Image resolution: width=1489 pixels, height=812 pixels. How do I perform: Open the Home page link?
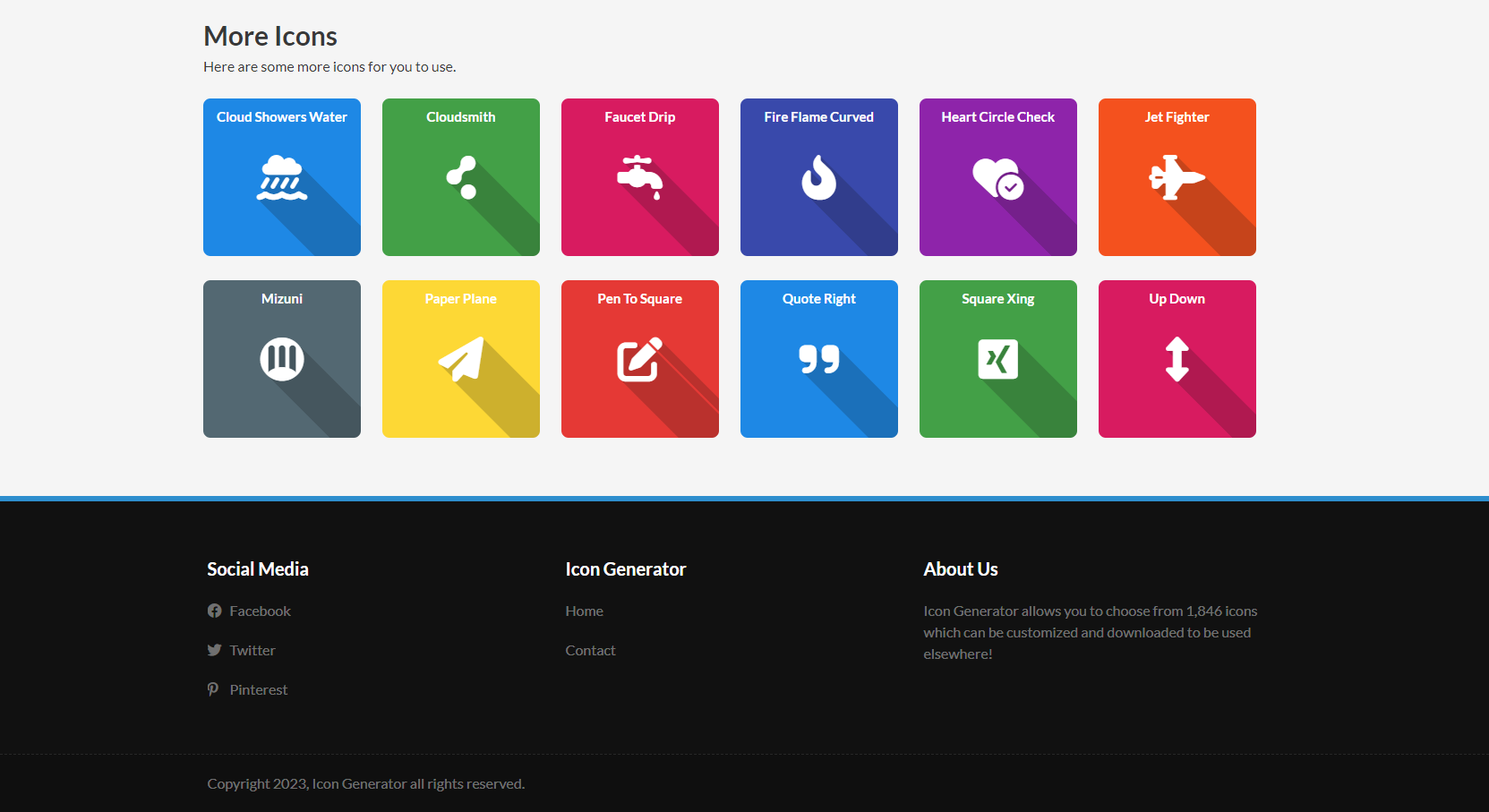tap(584, 611)
